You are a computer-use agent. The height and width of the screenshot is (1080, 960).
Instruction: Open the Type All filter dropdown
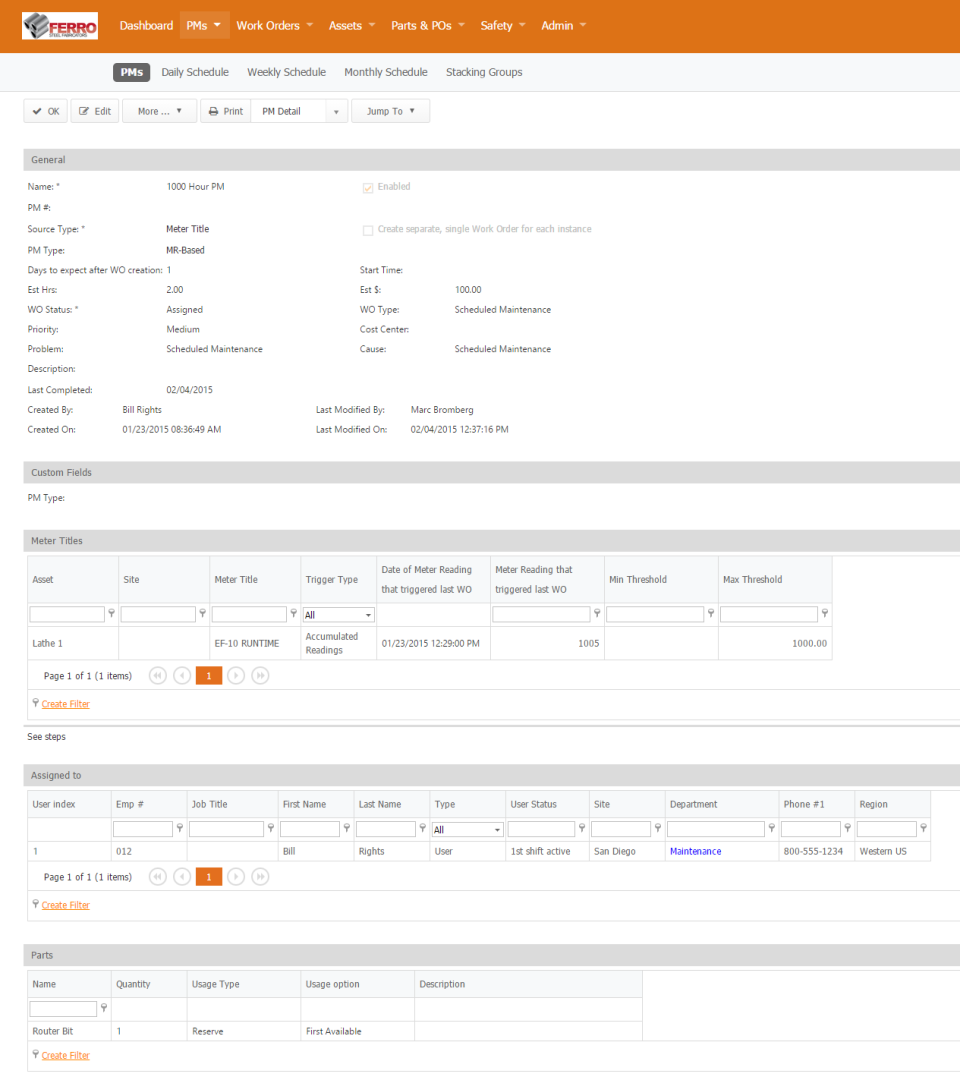(x=468, y=829)
